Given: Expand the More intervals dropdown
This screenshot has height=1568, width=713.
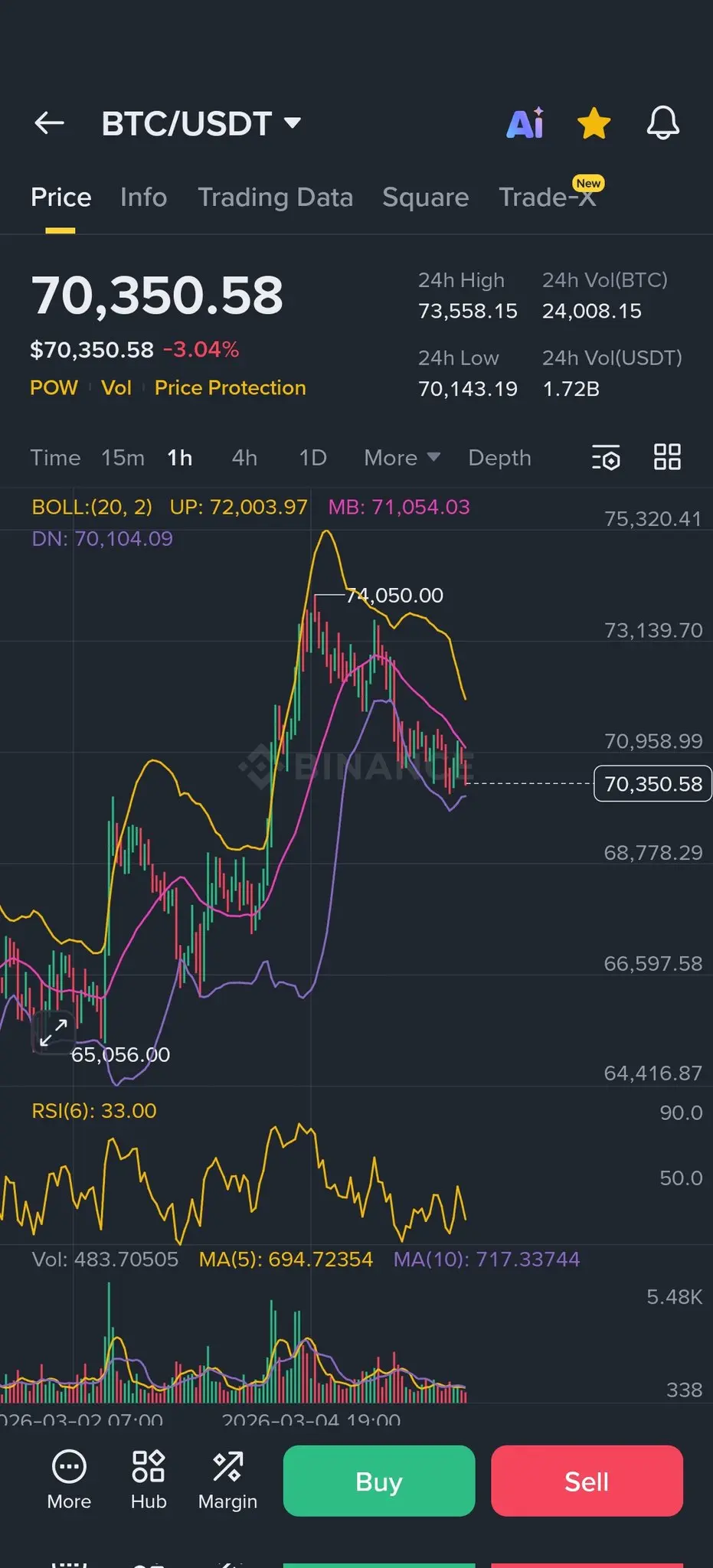Looking at the screenshot, I should point(402,458).
